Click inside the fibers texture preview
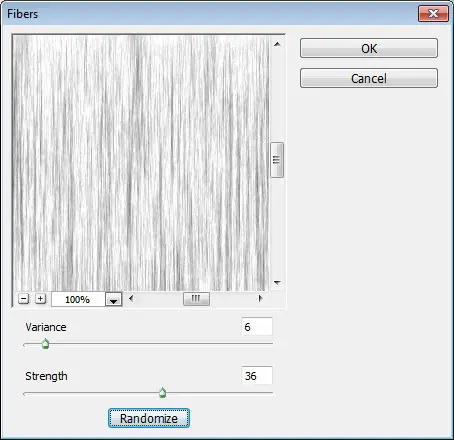This screenshot has width=454, height=440. (141, 163)
